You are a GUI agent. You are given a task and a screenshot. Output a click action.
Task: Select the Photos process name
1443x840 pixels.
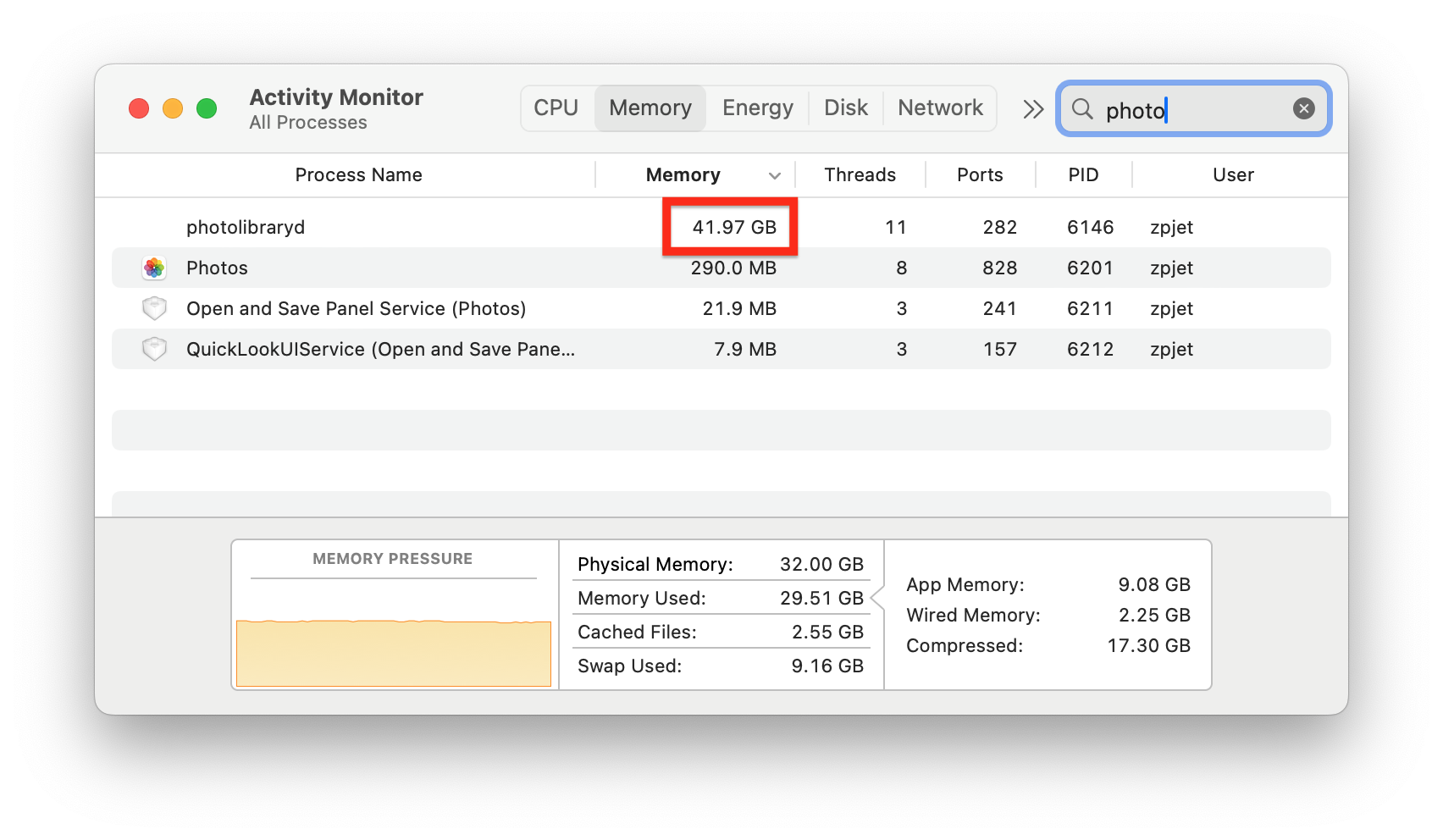pos(217,268)
